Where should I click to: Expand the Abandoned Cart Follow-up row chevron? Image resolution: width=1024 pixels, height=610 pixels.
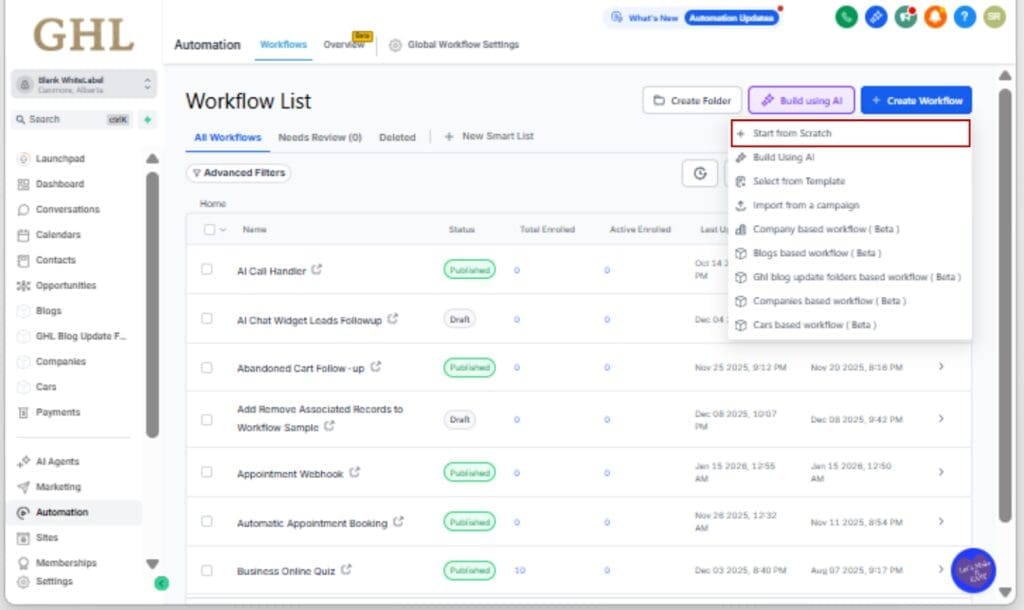click(x=941, y=366)
